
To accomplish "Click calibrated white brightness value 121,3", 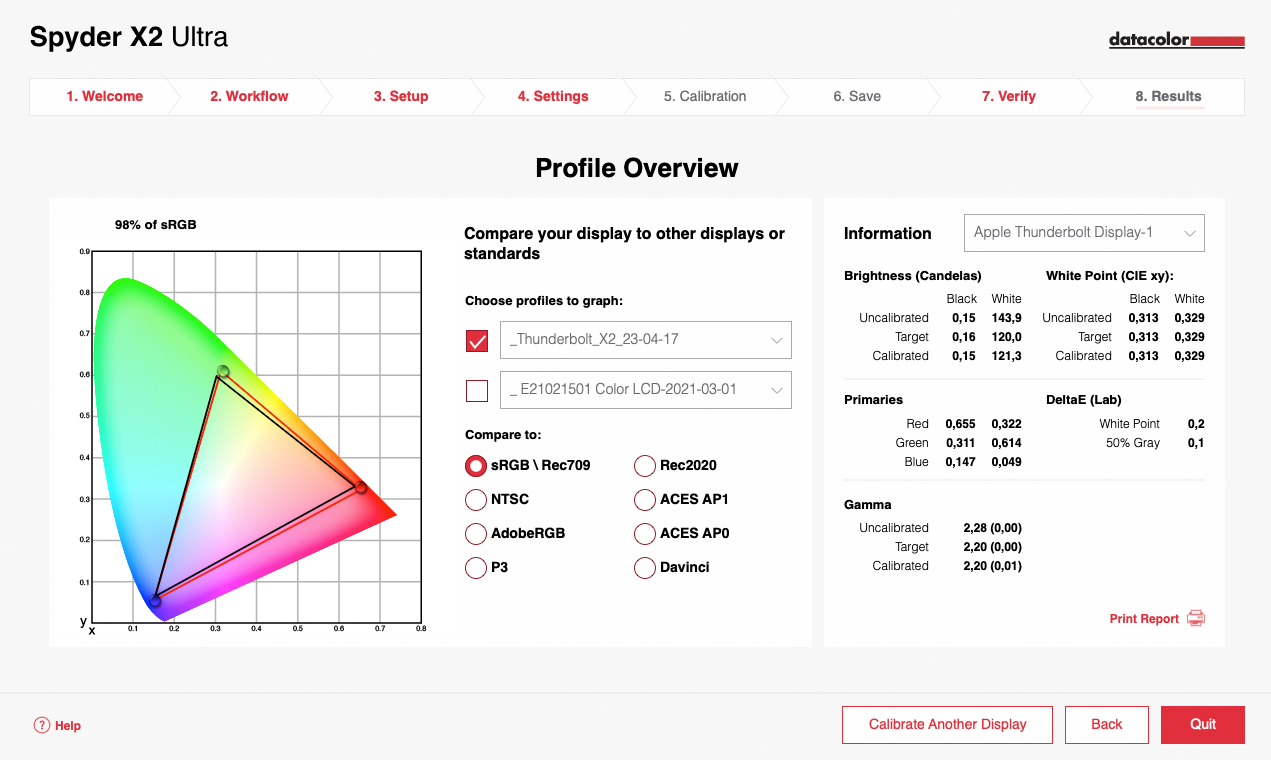I will pyautogui.click(x=1006, y=356).
